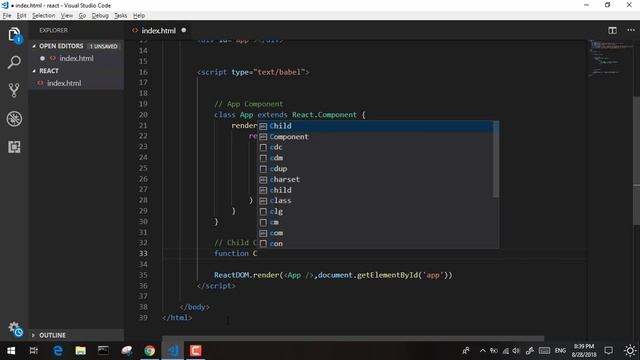Close the unsaved index.html tab dot
Screen dimensions: 640x360
[x=184, y=30]
